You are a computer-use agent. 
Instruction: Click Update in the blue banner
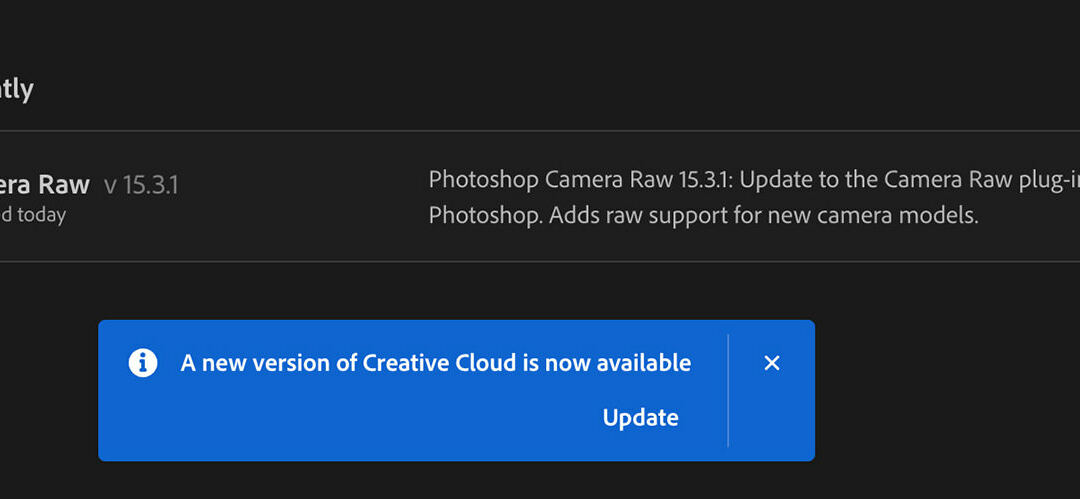click(640, 418)
